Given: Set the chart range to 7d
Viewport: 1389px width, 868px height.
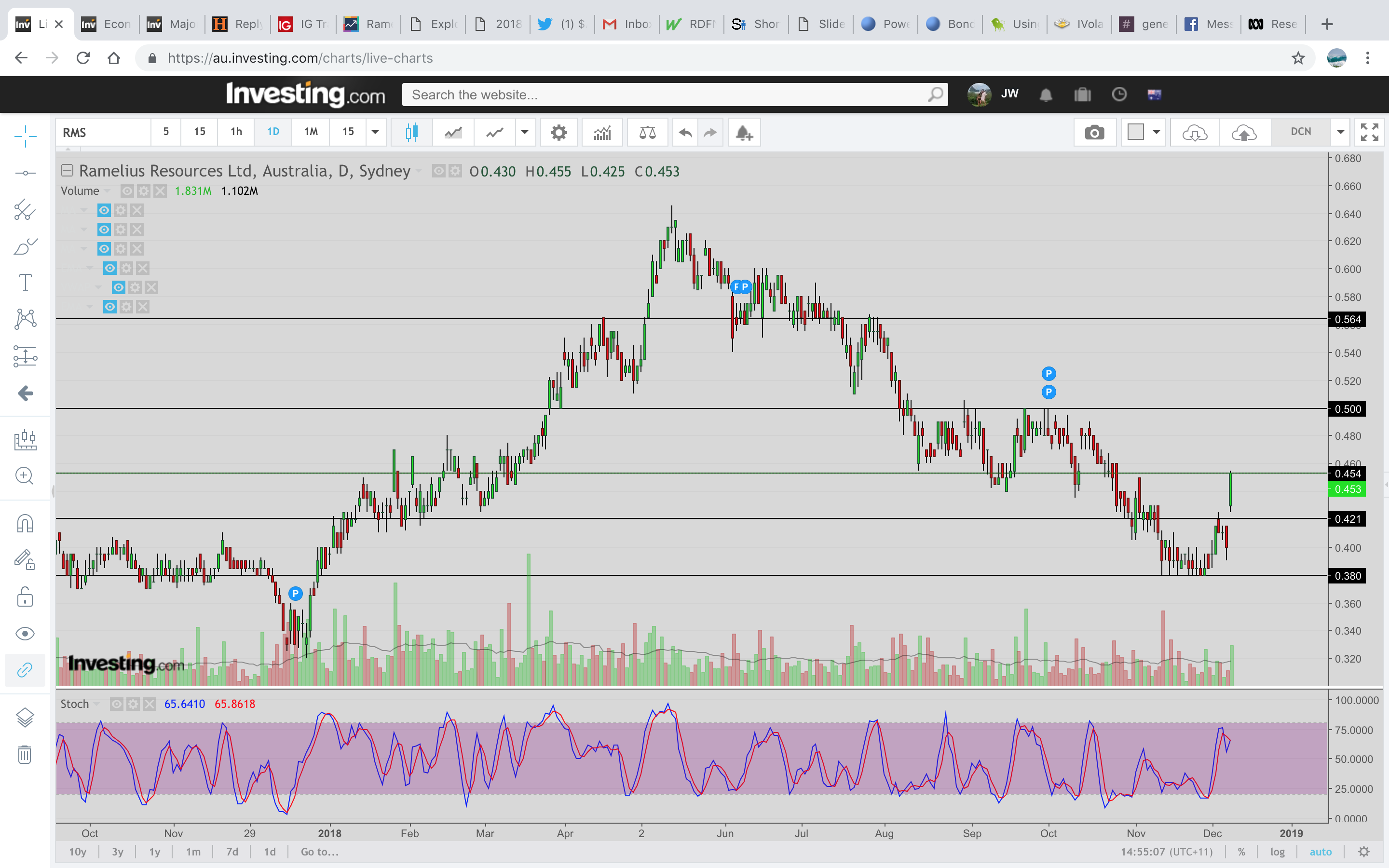Looking at the screenshot, I should point(232,852).
